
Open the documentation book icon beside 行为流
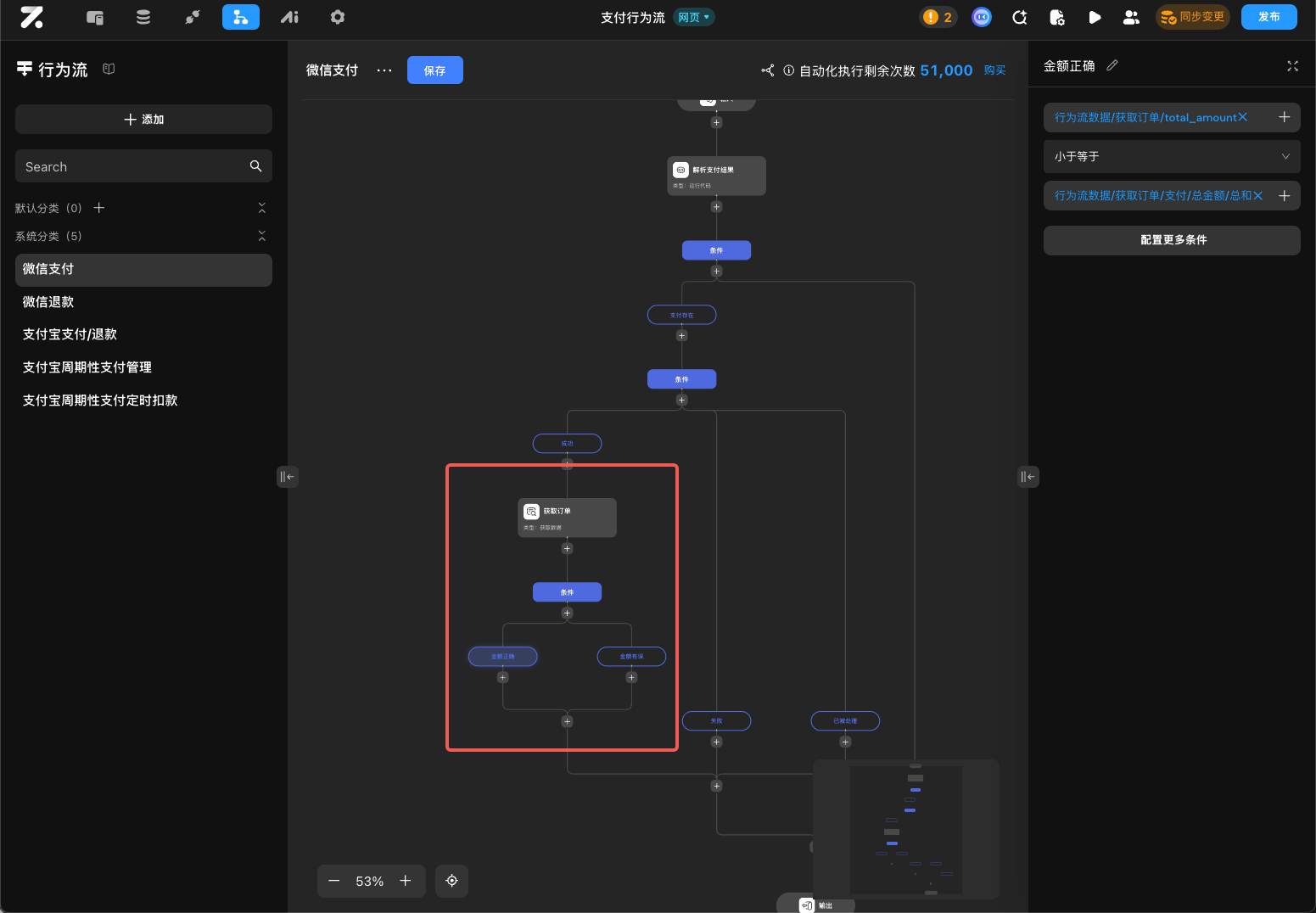(109, 69)
